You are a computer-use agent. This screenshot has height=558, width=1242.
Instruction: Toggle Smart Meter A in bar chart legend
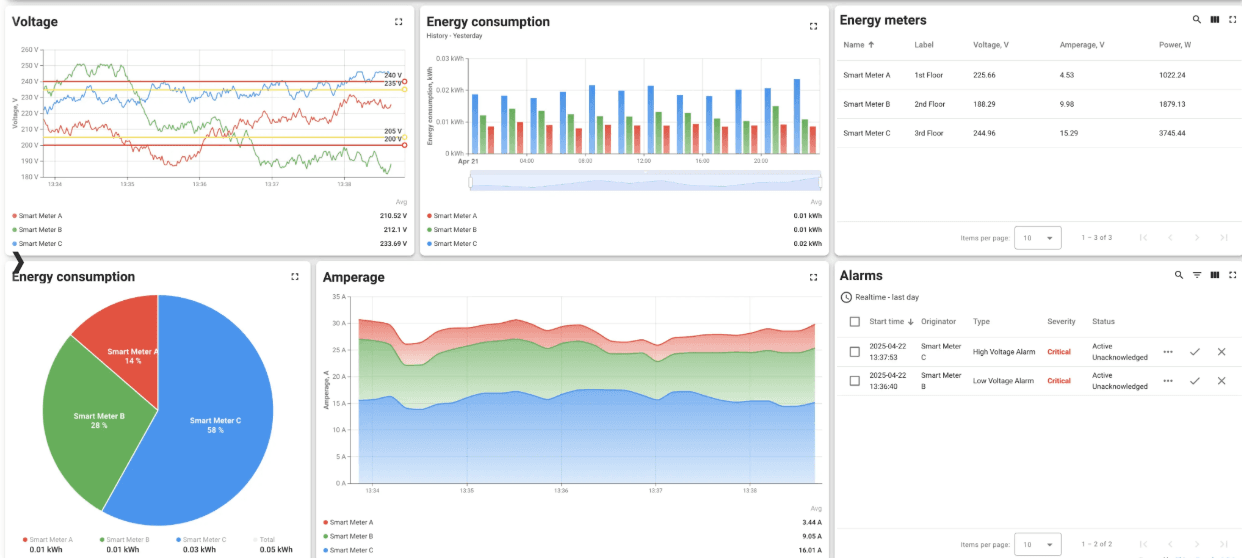click(x=452, y=216)
